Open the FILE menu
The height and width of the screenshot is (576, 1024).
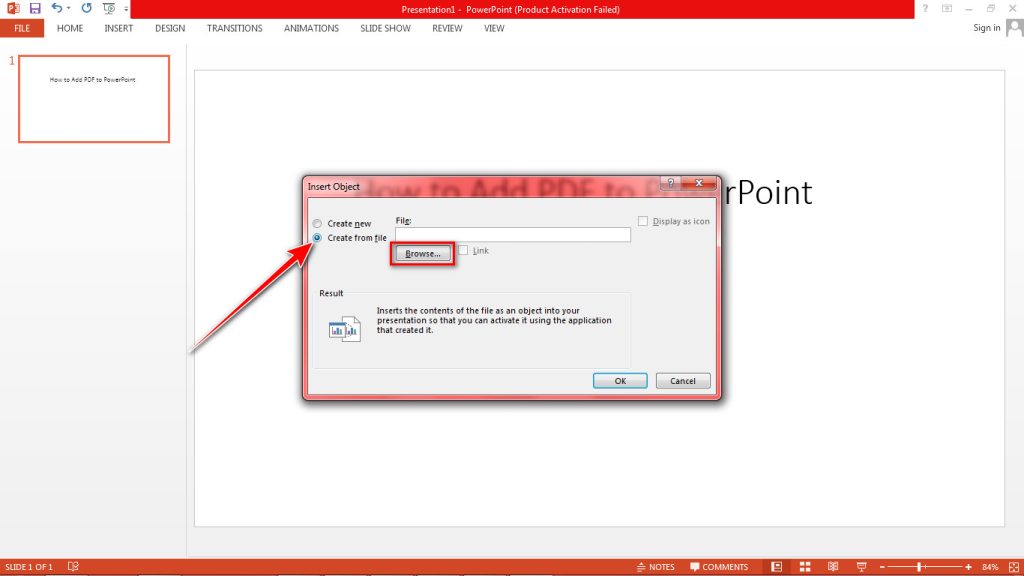coord(21,28)
